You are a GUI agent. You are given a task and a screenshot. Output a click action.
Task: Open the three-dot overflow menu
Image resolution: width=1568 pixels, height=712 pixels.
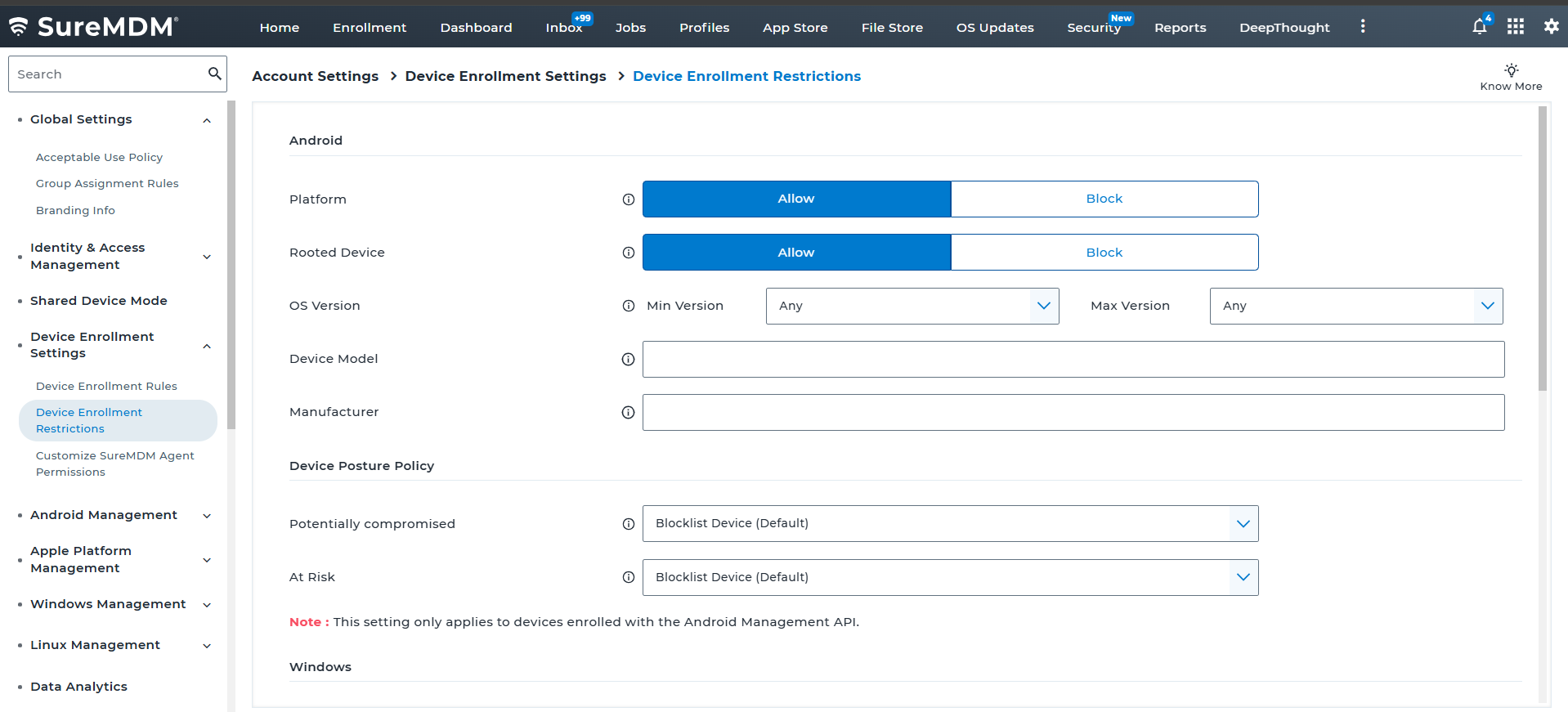pos(1362,27)
